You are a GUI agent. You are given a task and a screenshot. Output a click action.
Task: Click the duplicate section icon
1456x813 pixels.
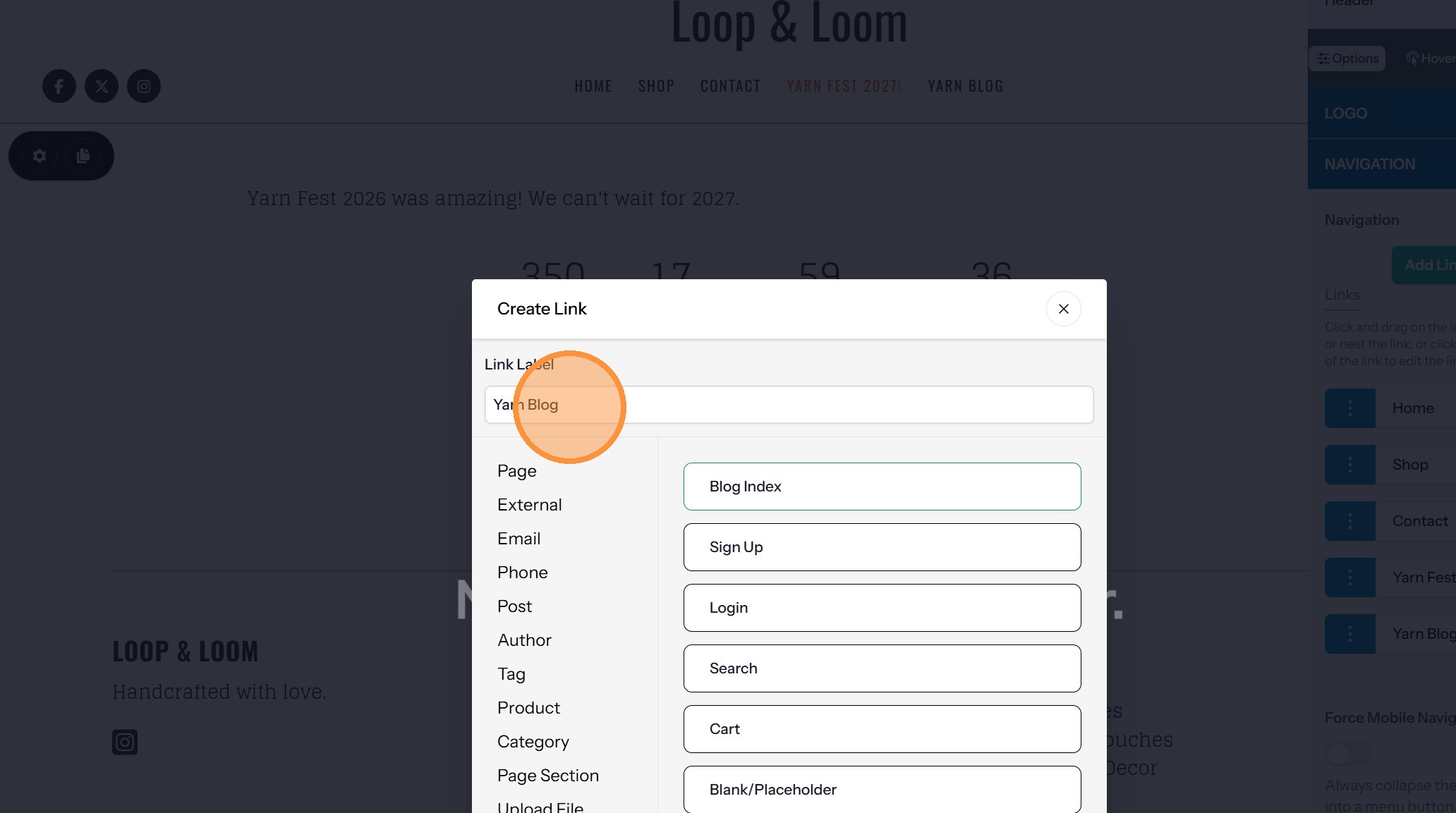(83, 156)
